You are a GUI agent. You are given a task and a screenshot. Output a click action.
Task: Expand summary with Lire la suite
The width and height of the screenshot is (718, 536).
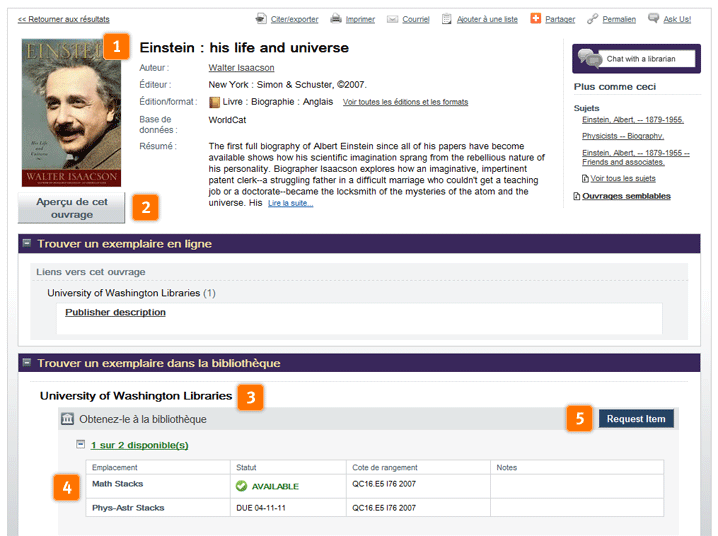point(290,203)
